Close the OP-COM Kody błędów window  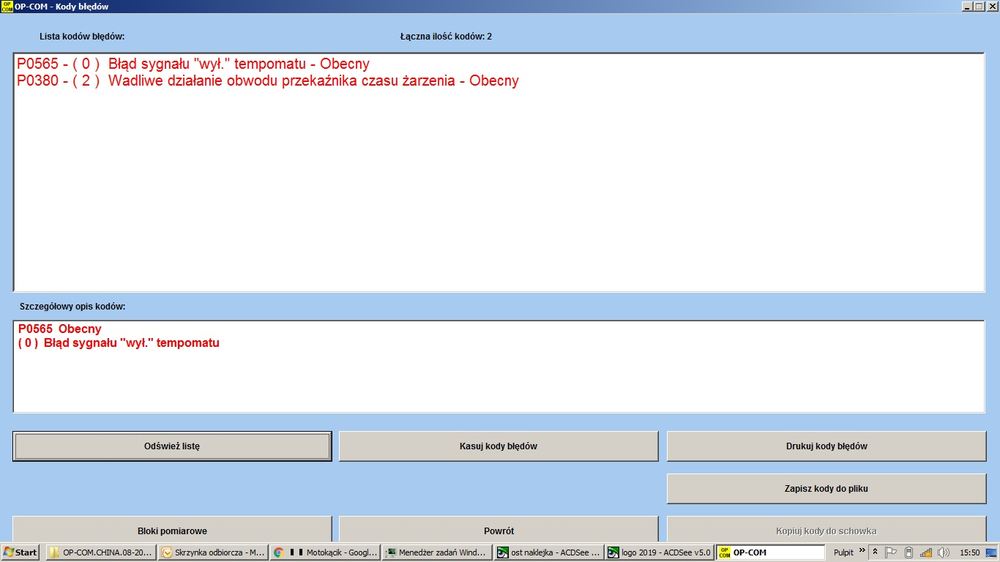(992, 6)
